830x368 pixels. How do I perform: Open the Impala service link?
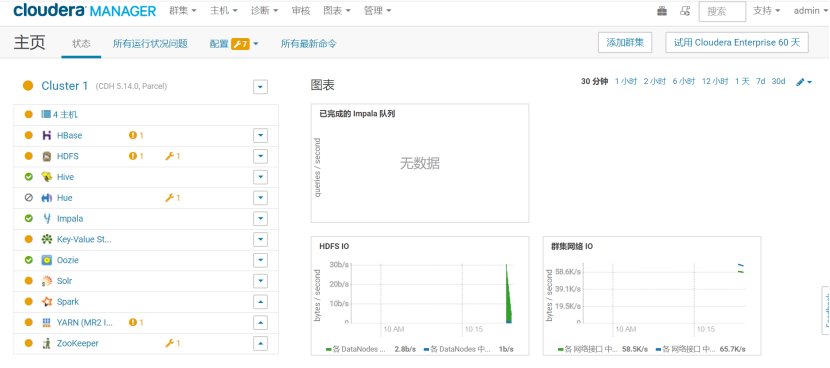(70, 219)
